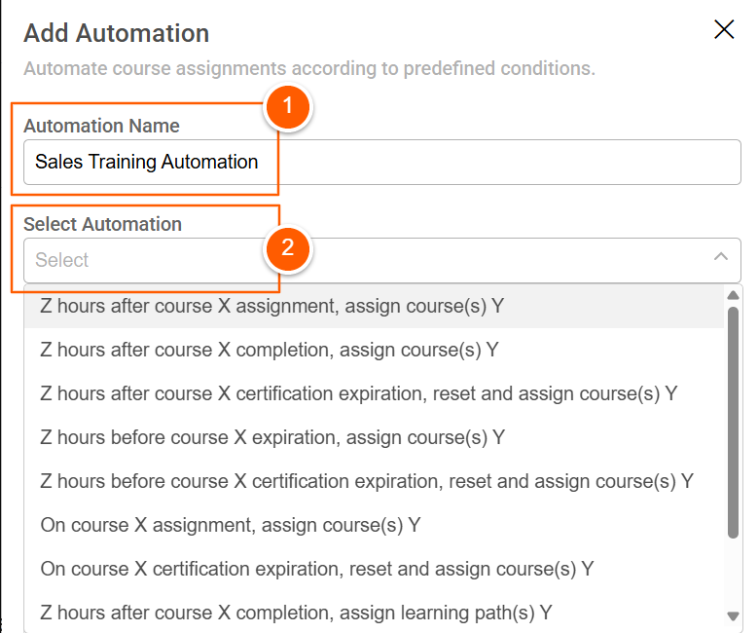Choose 'Z hours after course X completion, assign learning path(s) Y'
Viewport: 756px width, 633px height.
374,613
